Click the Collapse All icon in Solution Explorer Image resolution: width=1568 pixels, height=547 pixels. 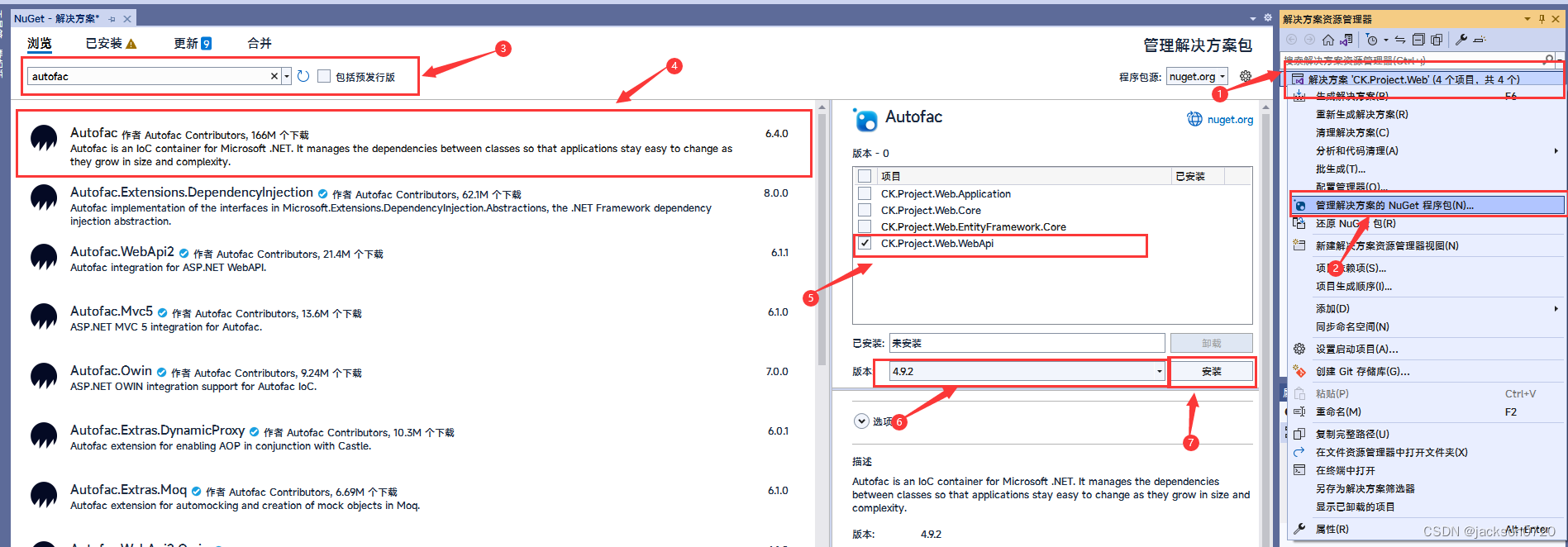(x=1418, y=40)
